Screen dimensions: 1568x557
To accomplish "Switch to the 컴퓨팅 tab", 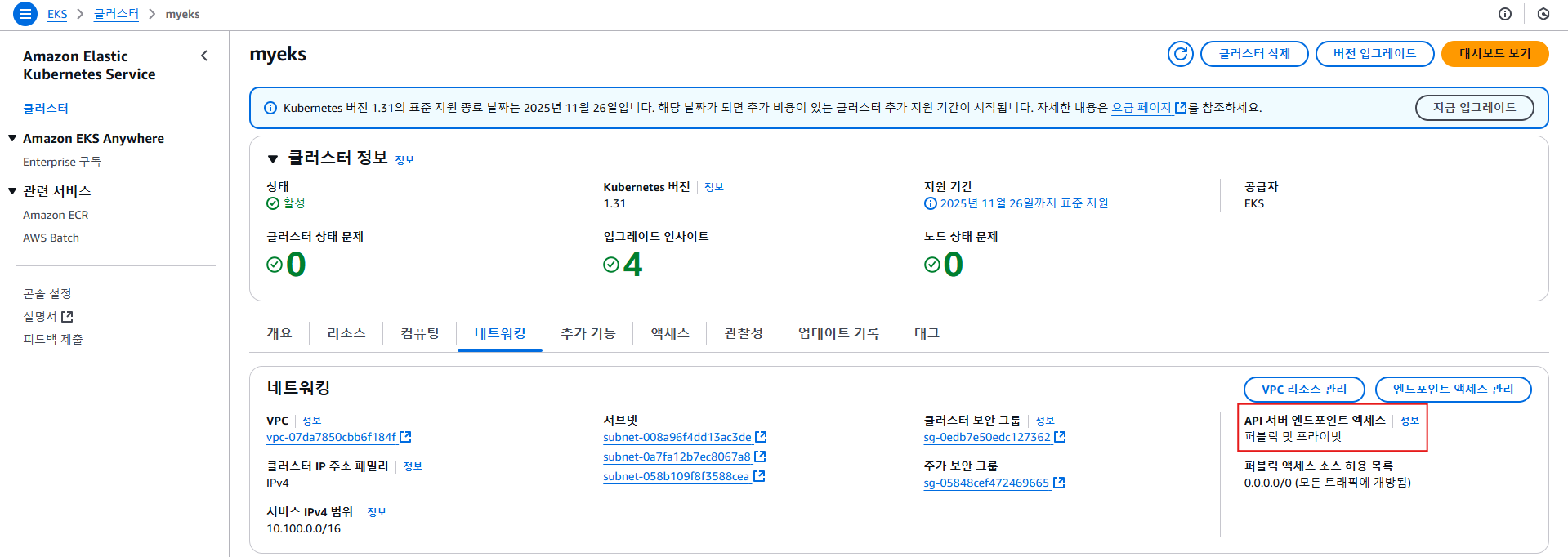I will pyautogui.click(x=420, y=333).
